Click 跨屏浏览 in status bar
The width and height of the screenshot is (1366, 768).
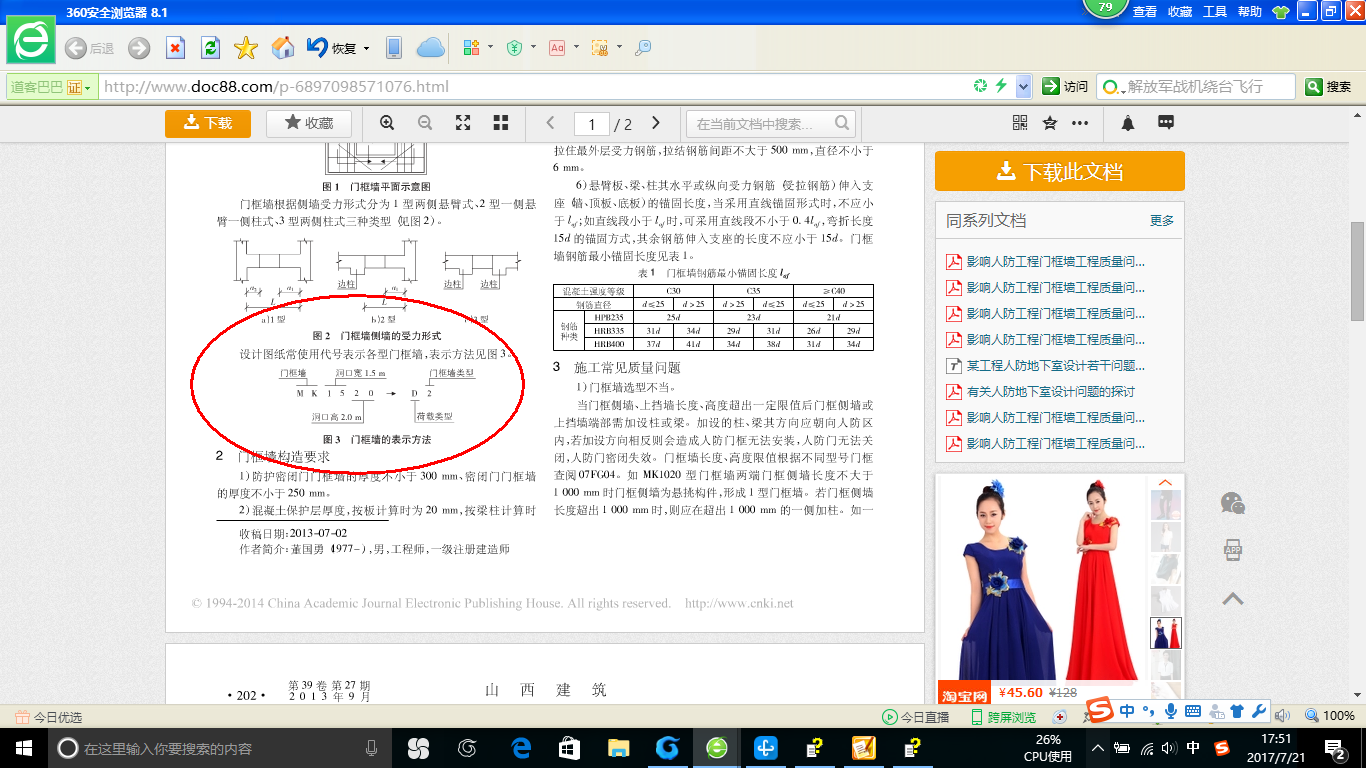click(1004, 717)
